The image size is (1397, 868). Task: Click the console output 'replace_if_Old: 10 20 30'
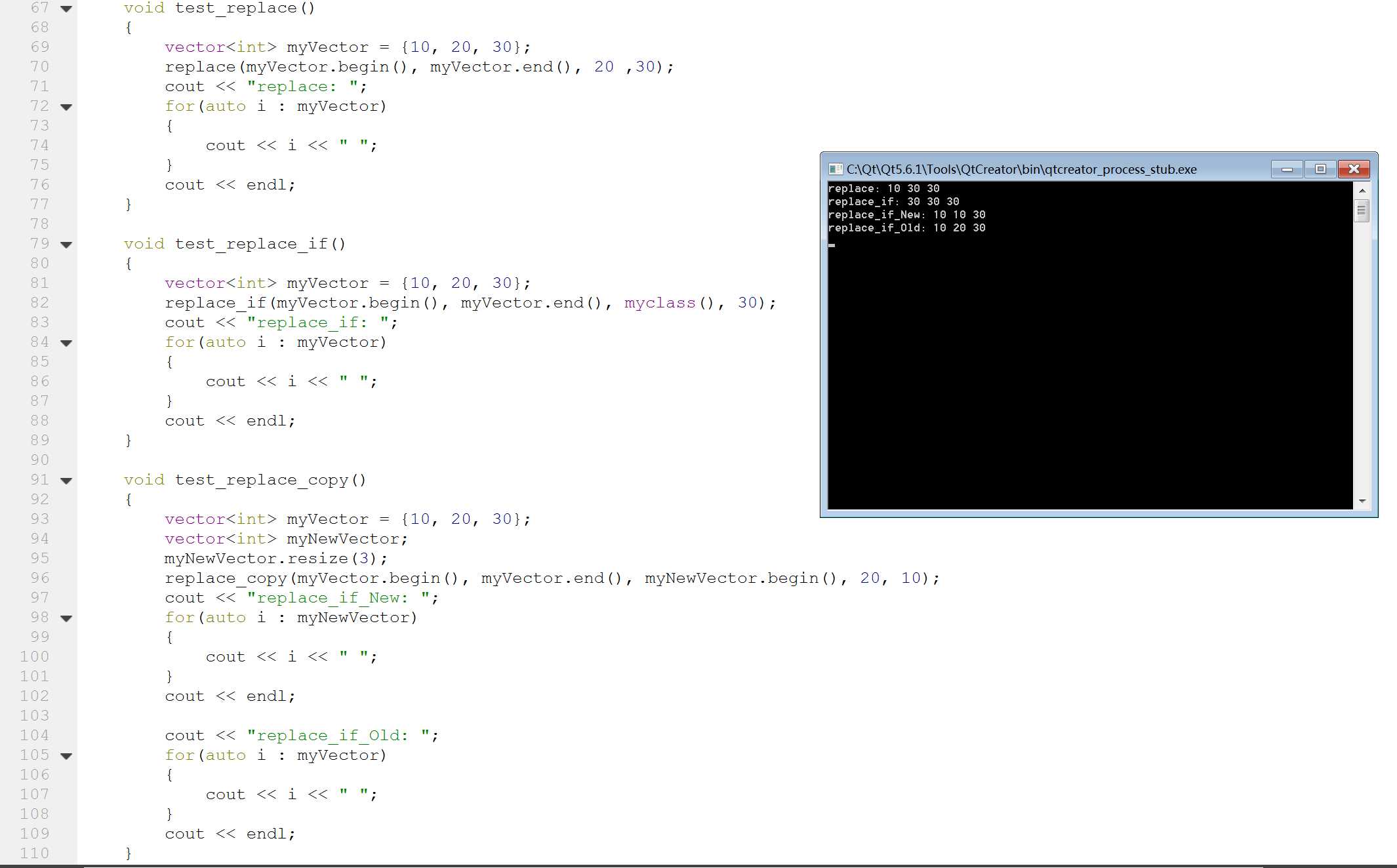[x=906, y=228]
